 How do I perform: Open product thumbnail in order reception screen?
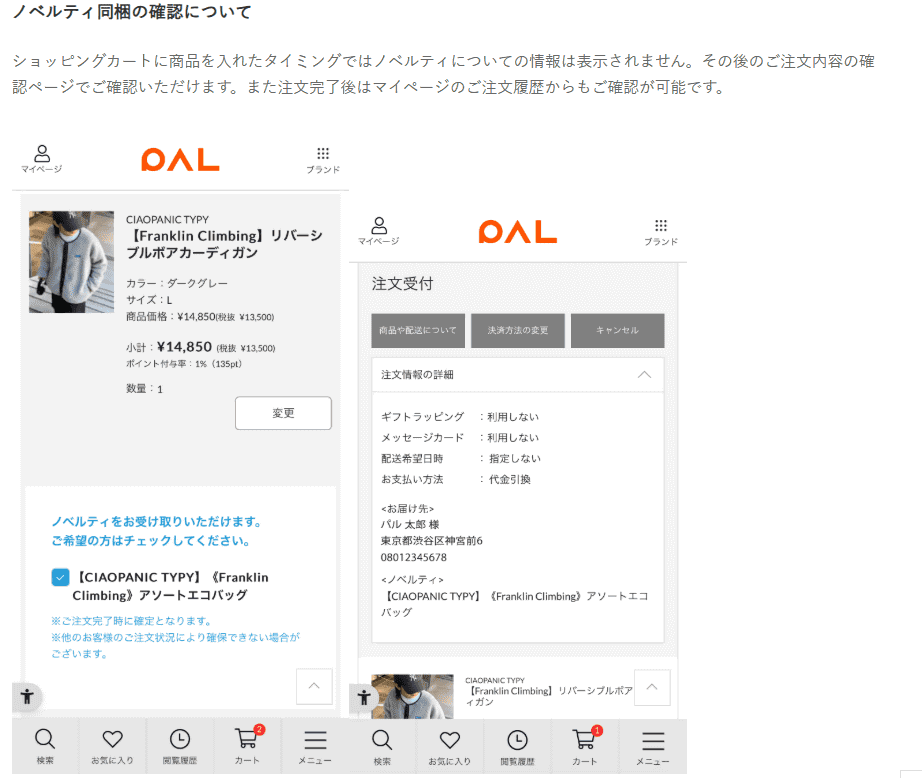pyautogui.click(x=412, y=696)
